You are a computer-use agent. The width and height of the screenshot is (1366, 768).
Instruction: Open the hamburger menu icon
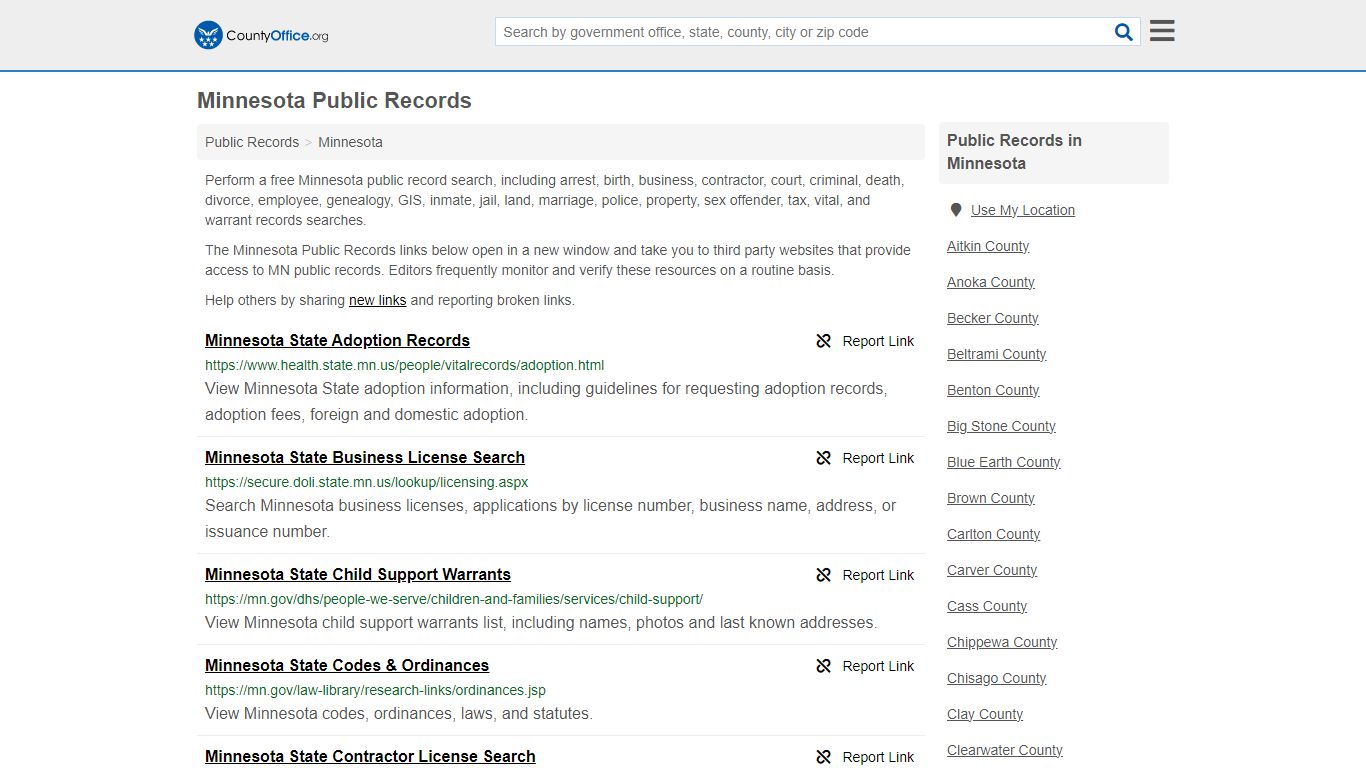pyautogui.click(x=1162, y=31)
